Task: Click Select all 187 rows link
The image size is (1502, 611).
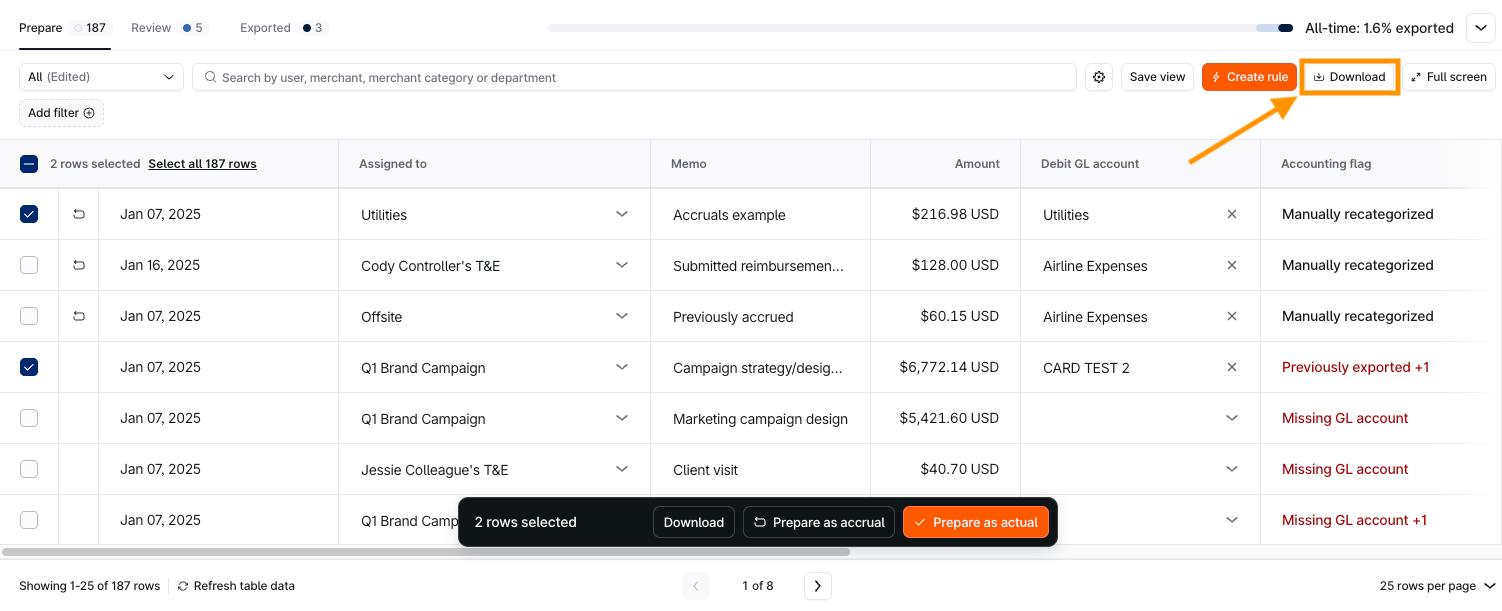Action: point(202,164)
